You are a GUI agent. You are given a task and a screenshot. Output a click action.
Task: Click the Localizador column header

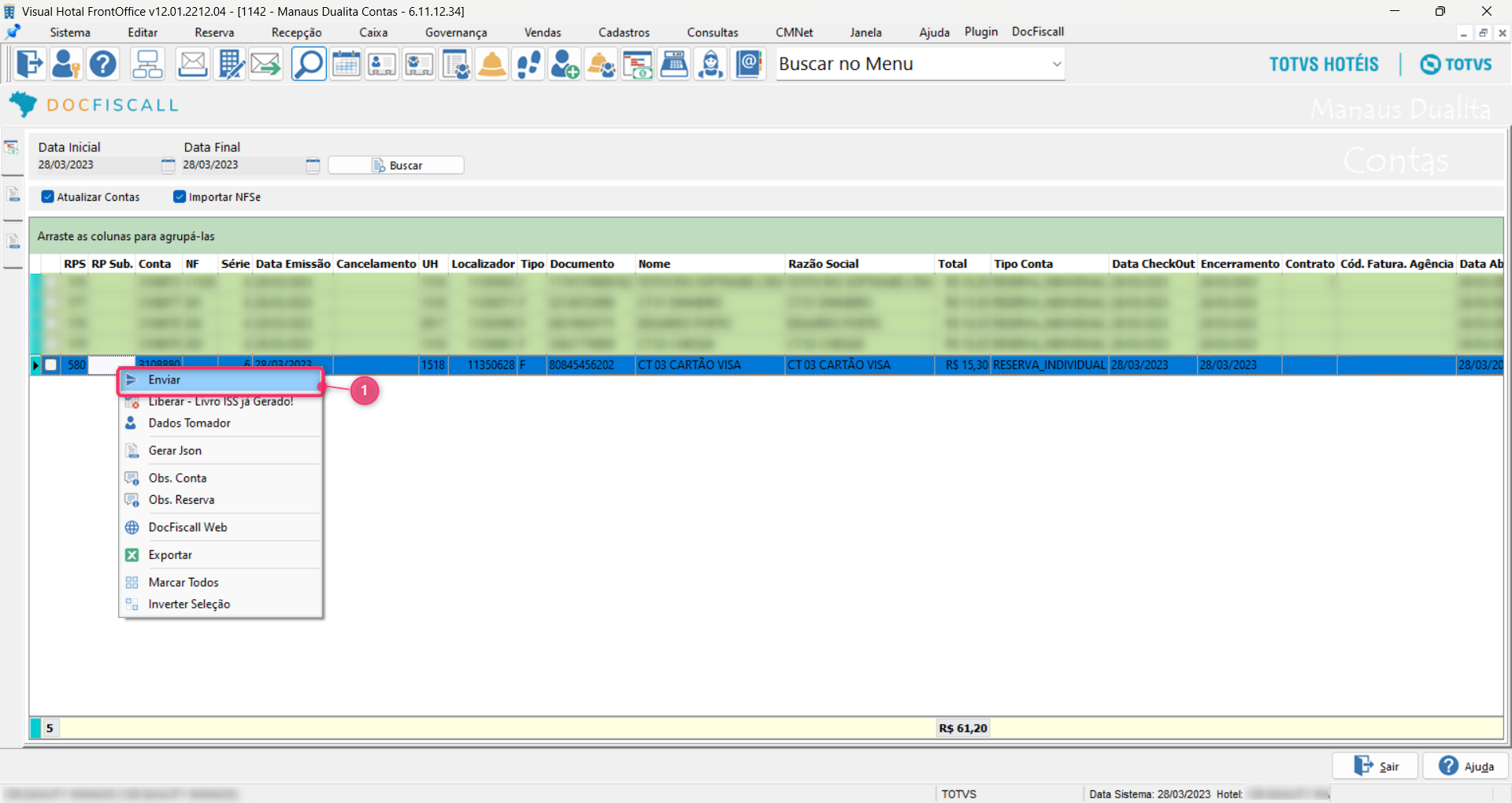(x=483, y=264)
